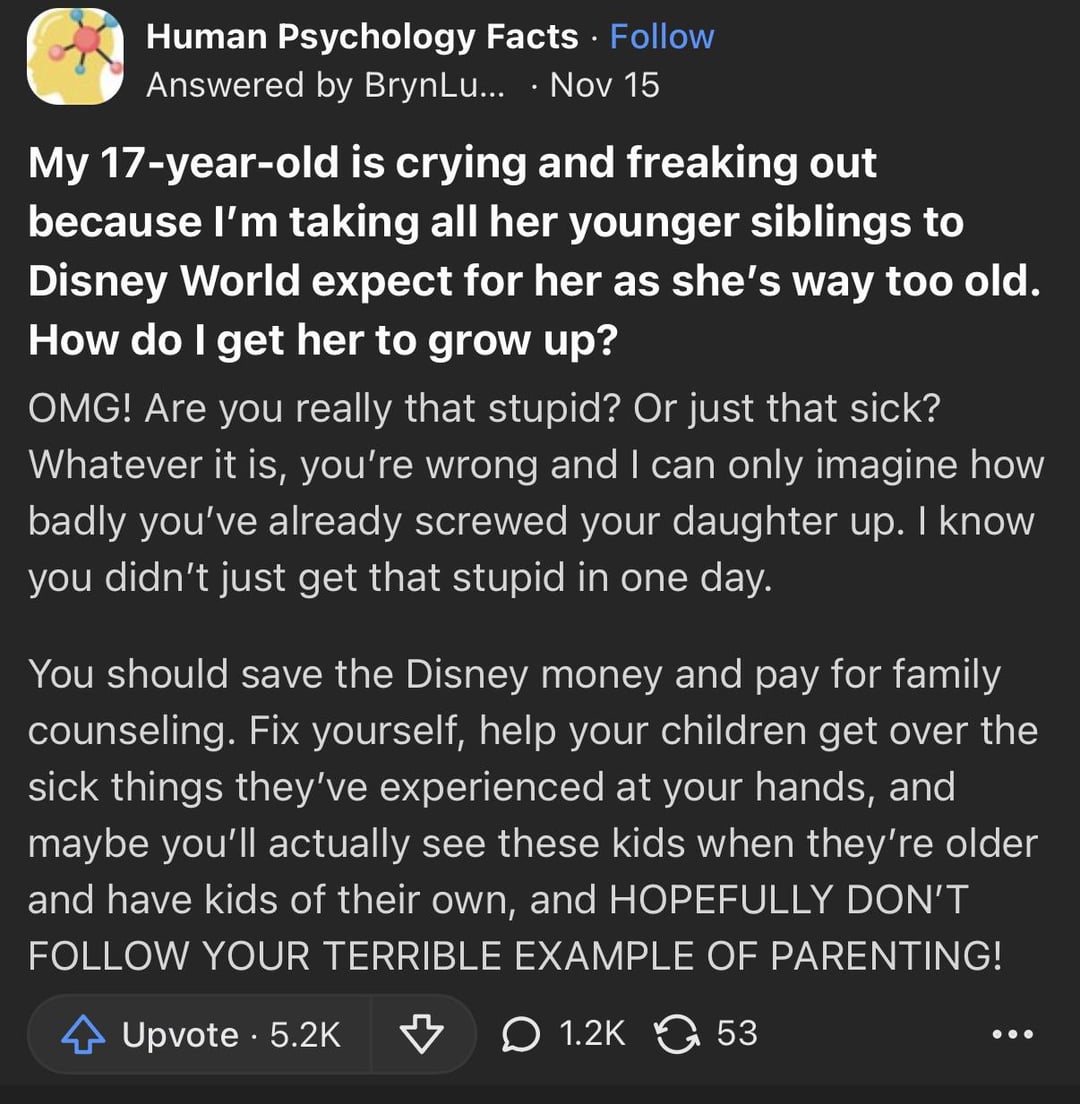
Task: Downvote the answer with the down arrow
Action: 421,1034
